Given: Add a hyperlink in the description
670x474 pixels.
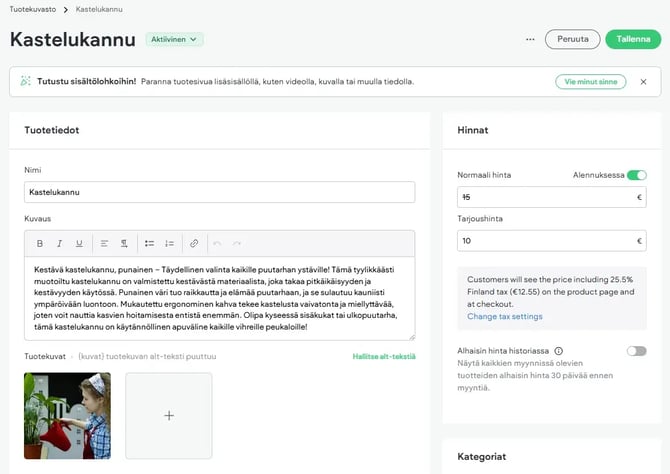Looking at the screenshot, I should click(x=194, y=243).
